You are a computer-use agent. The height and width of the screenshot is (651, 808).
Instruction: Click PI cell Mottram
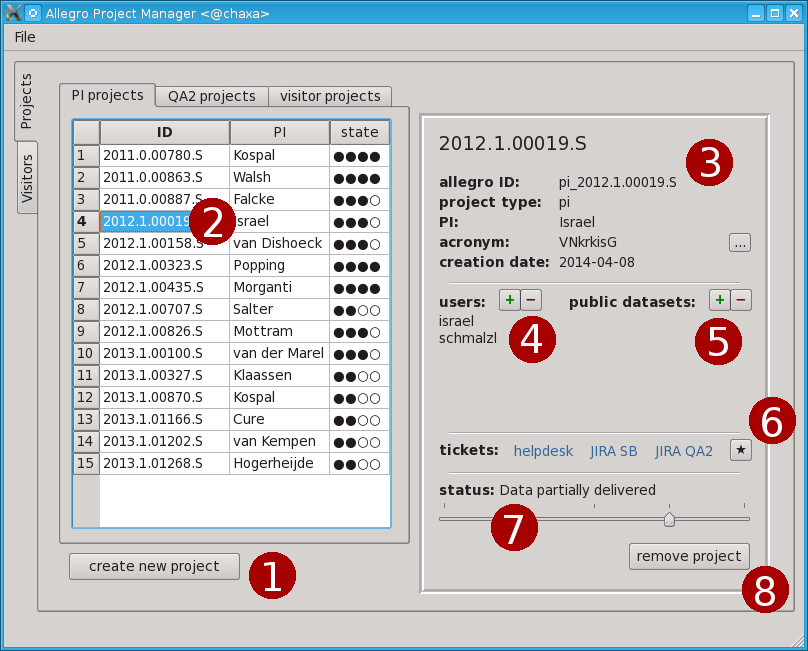tap(280, 331)
